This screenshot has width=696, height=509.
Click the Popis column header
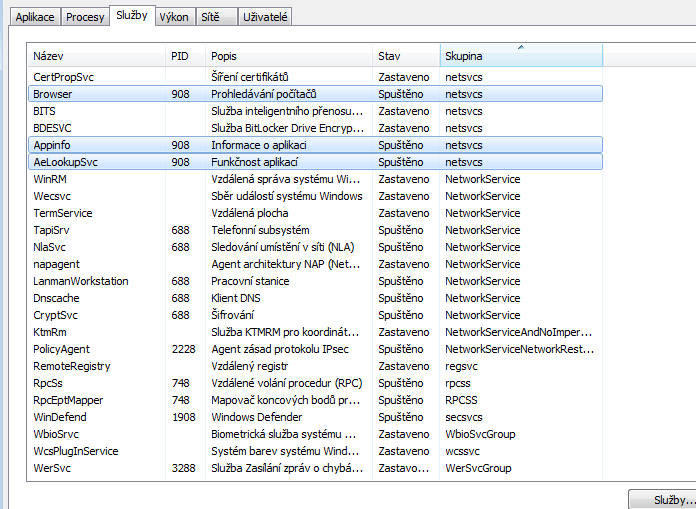(289, 56)
